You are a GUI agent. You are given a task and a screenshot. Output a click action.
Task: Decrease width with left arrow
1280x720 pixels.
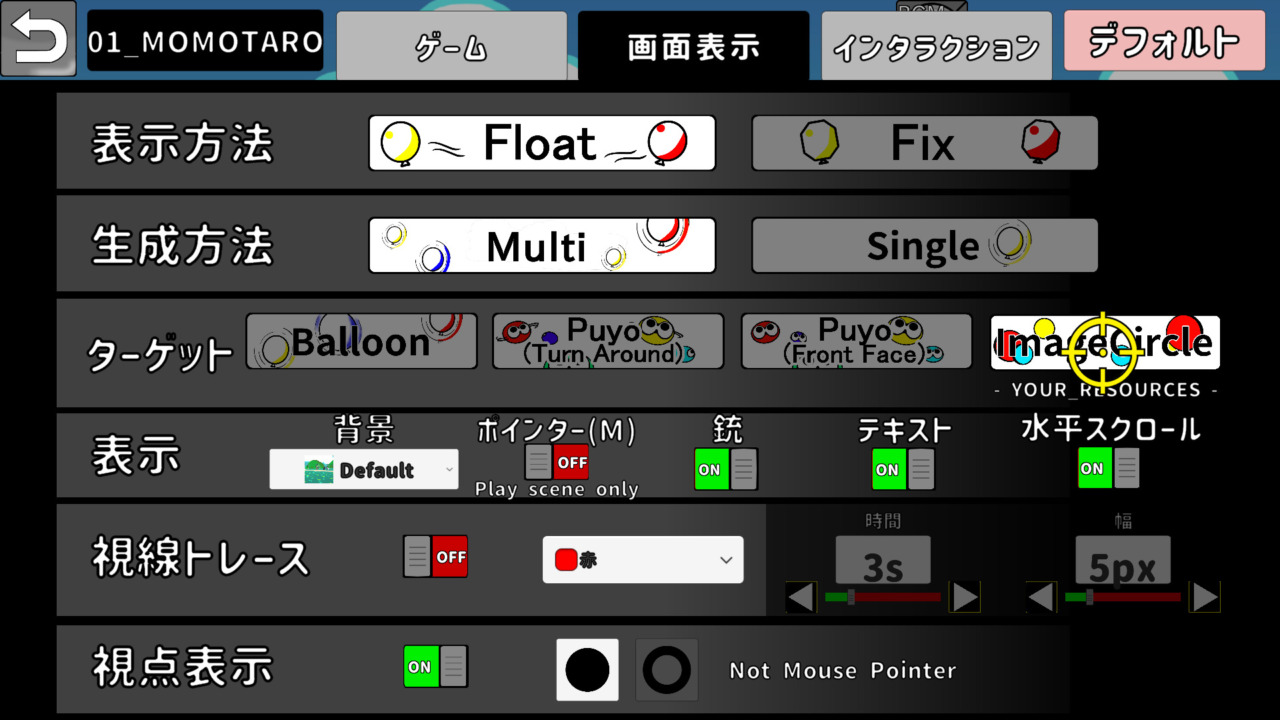1041,597
